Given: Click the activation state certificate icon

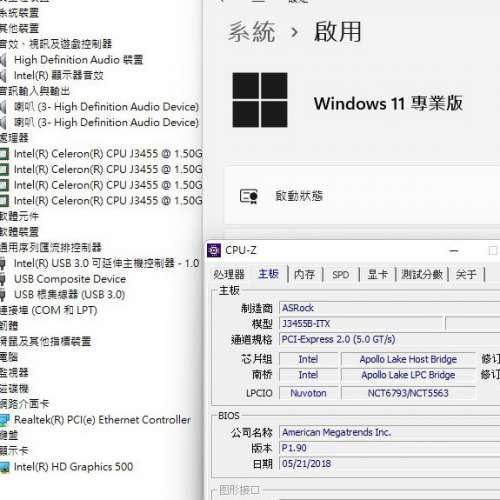Looking at the screenshot, I should pyautogui.click(x=249, y=196).
